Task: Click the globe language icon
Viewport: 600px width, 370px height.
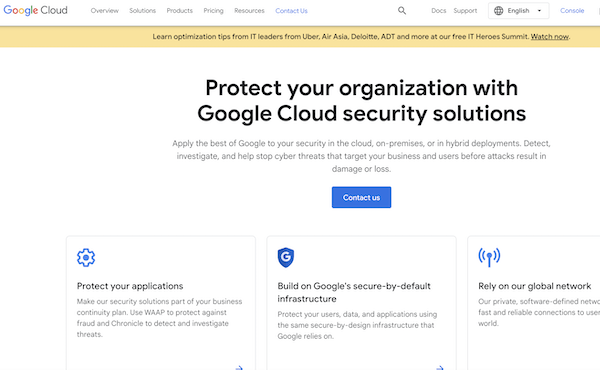Action: 499,11
